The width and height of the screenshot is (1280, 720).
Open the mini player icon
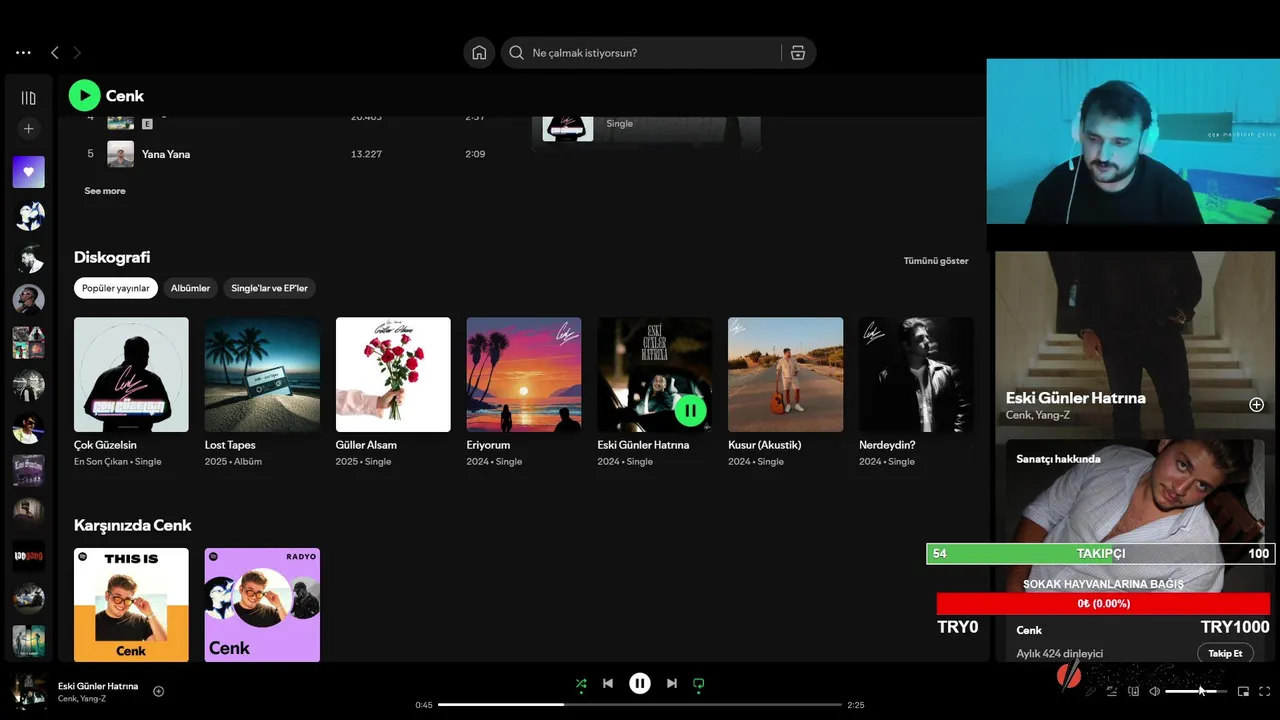1243,691
